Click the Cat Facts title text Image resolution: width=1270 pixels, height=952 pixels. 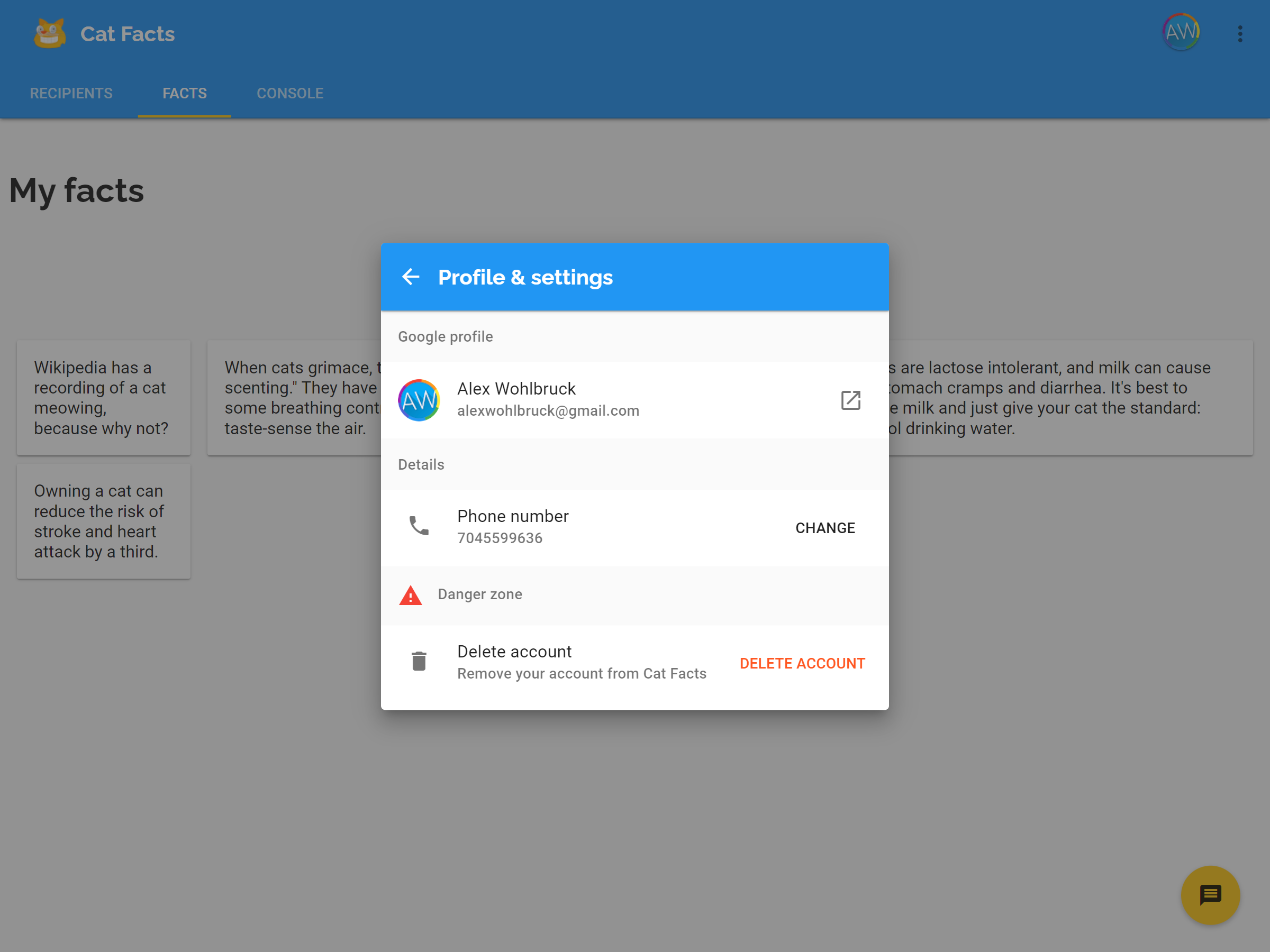(128, 34)
